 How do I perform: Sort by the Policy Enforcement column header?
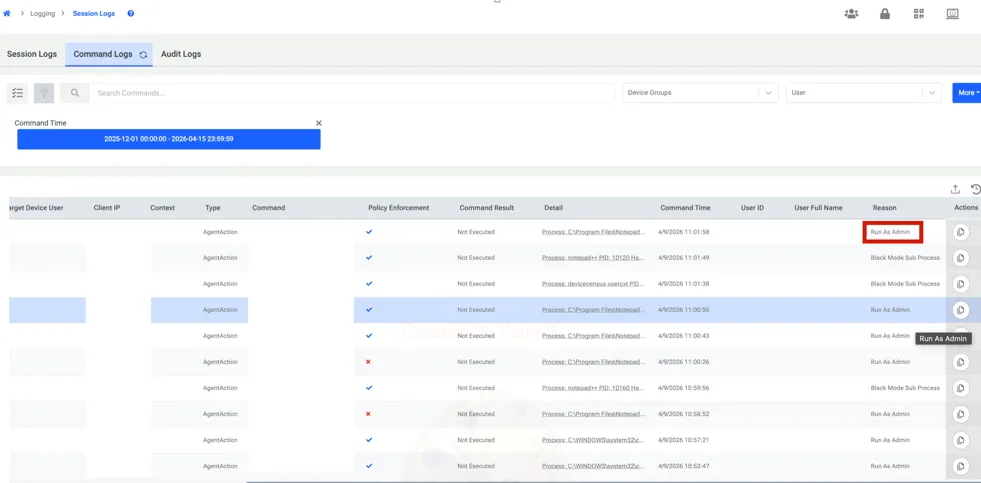click(x=399, y=208)
